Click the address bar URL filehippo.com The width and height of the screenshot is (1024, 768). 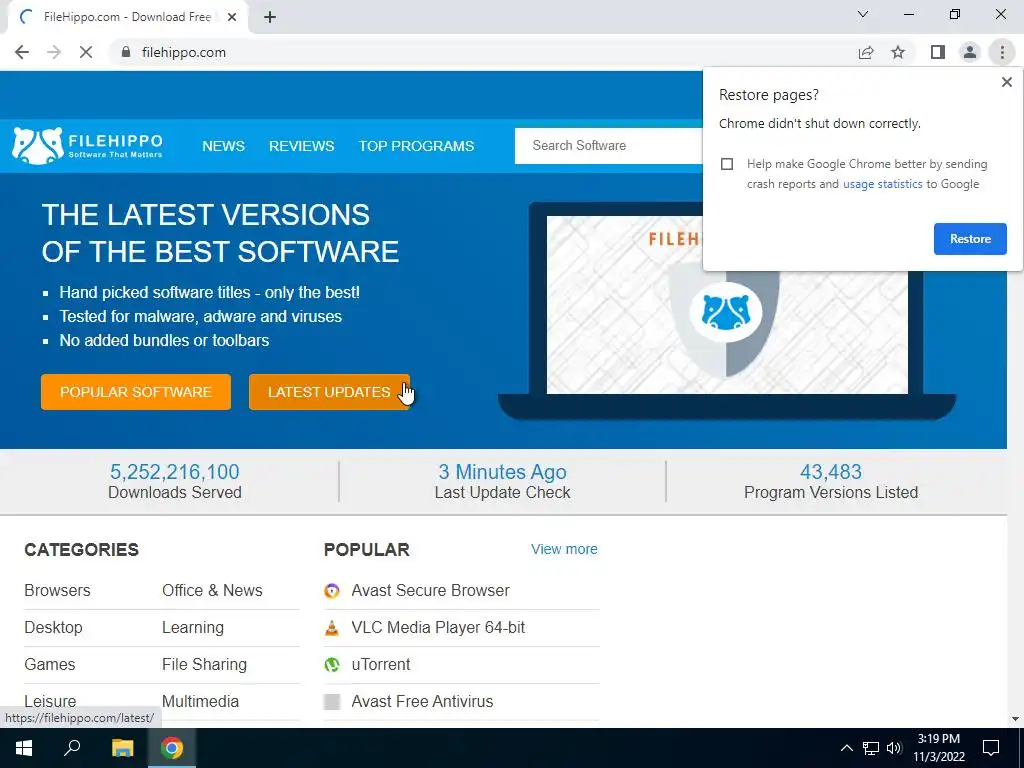point(184,52)
